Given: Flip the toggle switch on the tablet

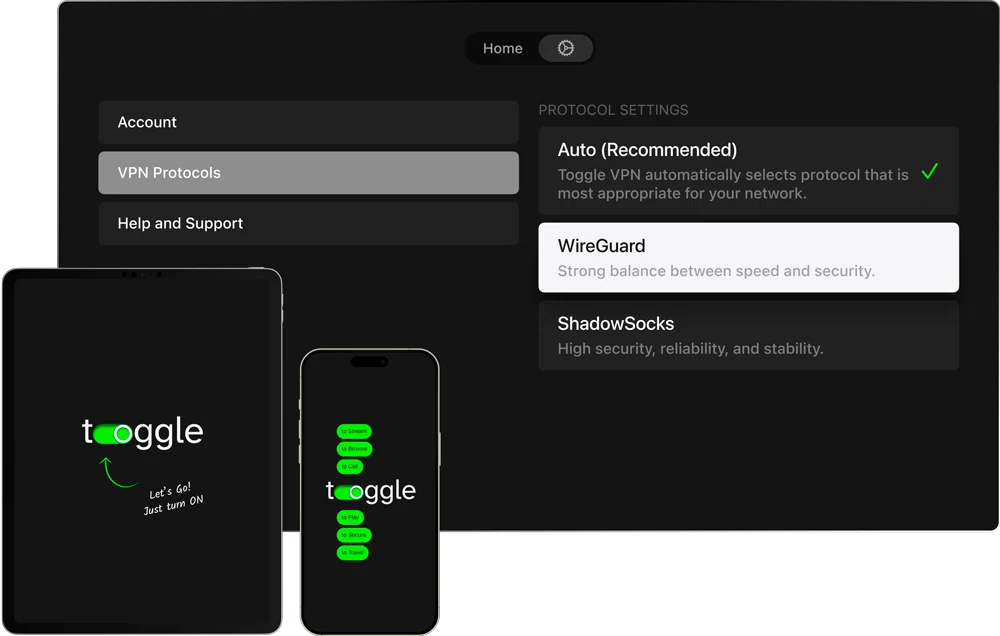Looking at the screenshot, I should [113, 434].
